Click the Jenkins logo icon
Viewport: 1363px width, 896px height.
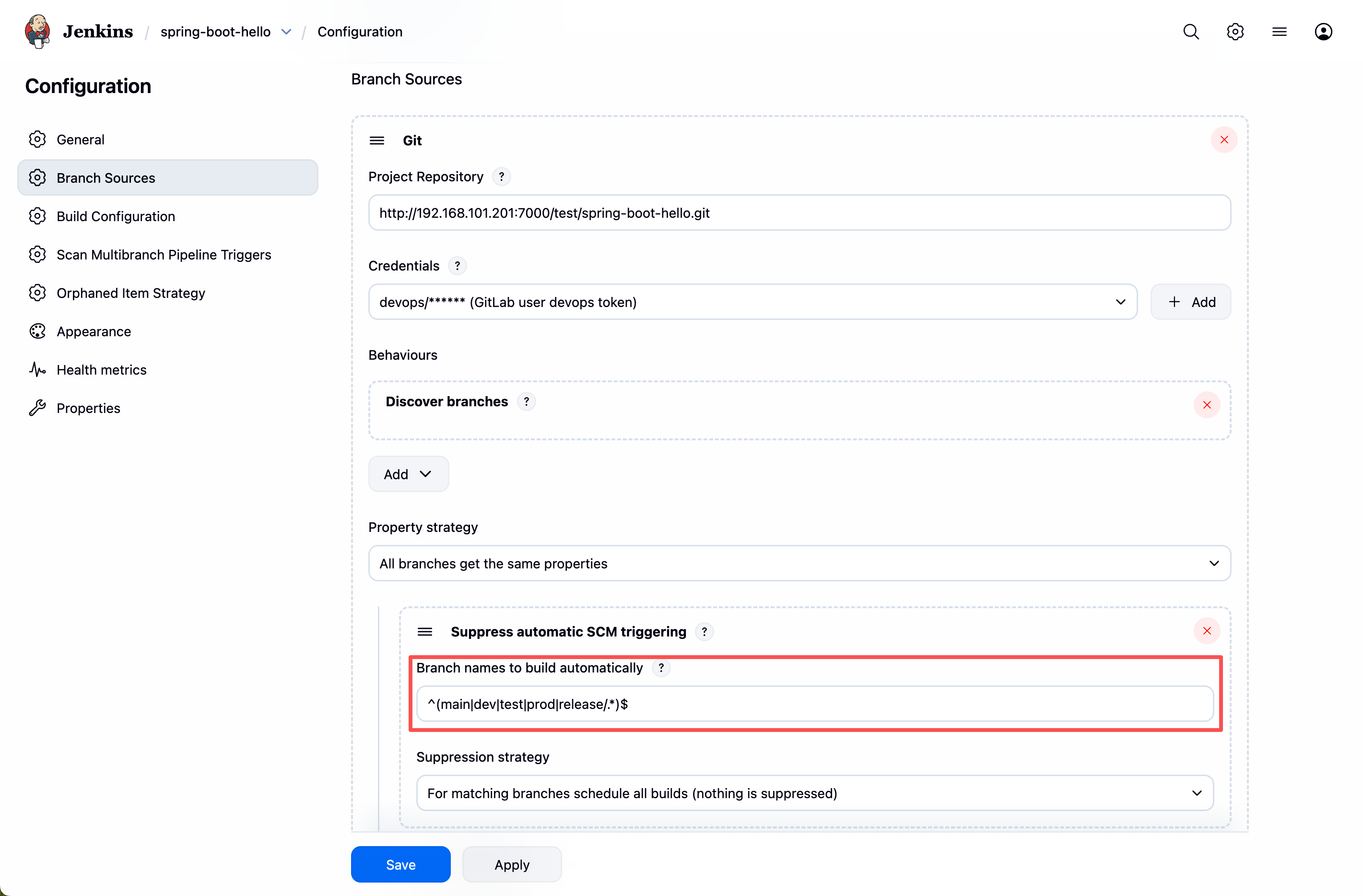pyautogui.click(x=38, y=32)
